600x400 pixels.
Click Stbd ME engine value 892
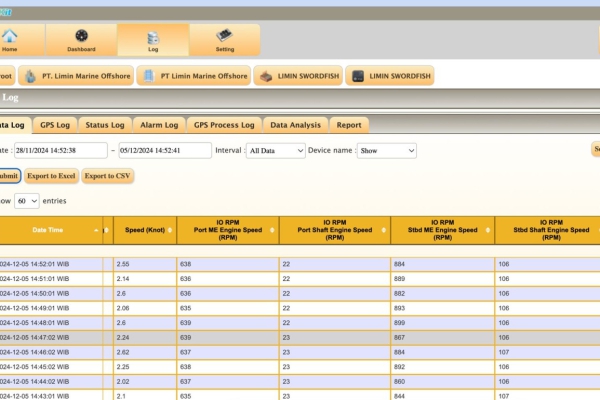399,367
